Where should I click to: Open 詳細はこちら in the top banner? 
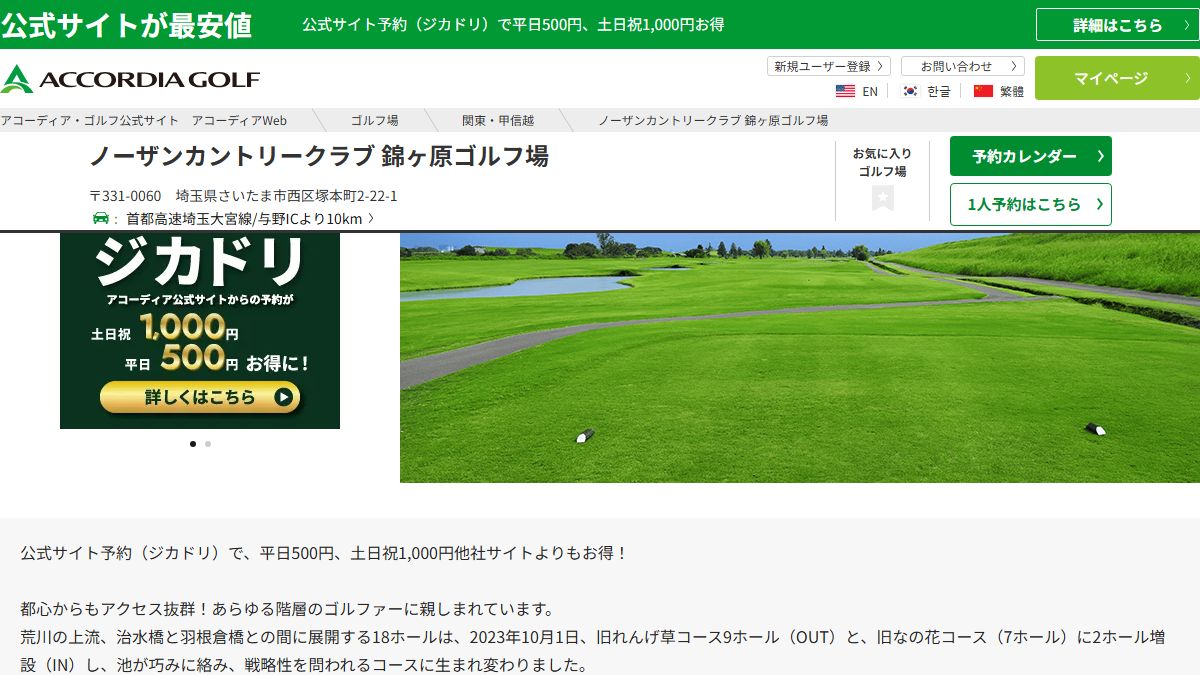tap(1117, 25)
